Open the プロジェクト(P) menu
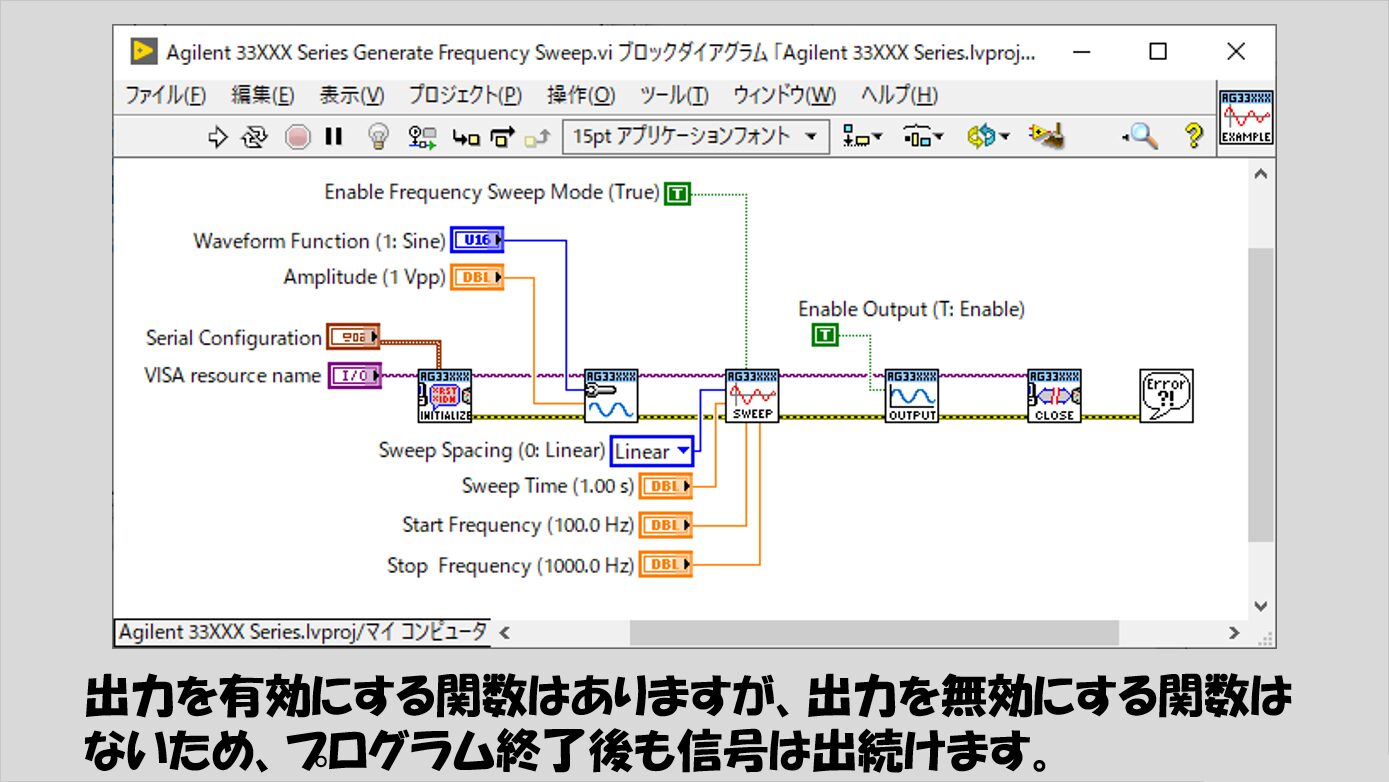 (465, 96)
